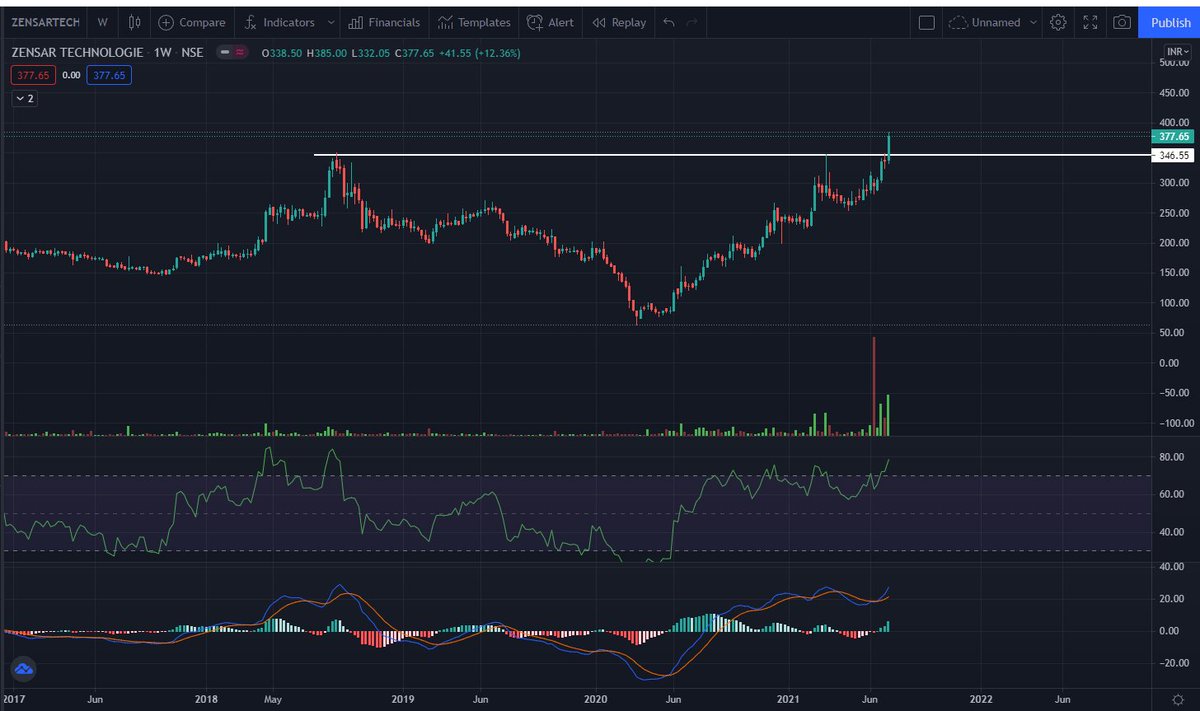Open the candlestick chart style selector
The width and height of the screenshot is (1200, 711).
(132, 22)
